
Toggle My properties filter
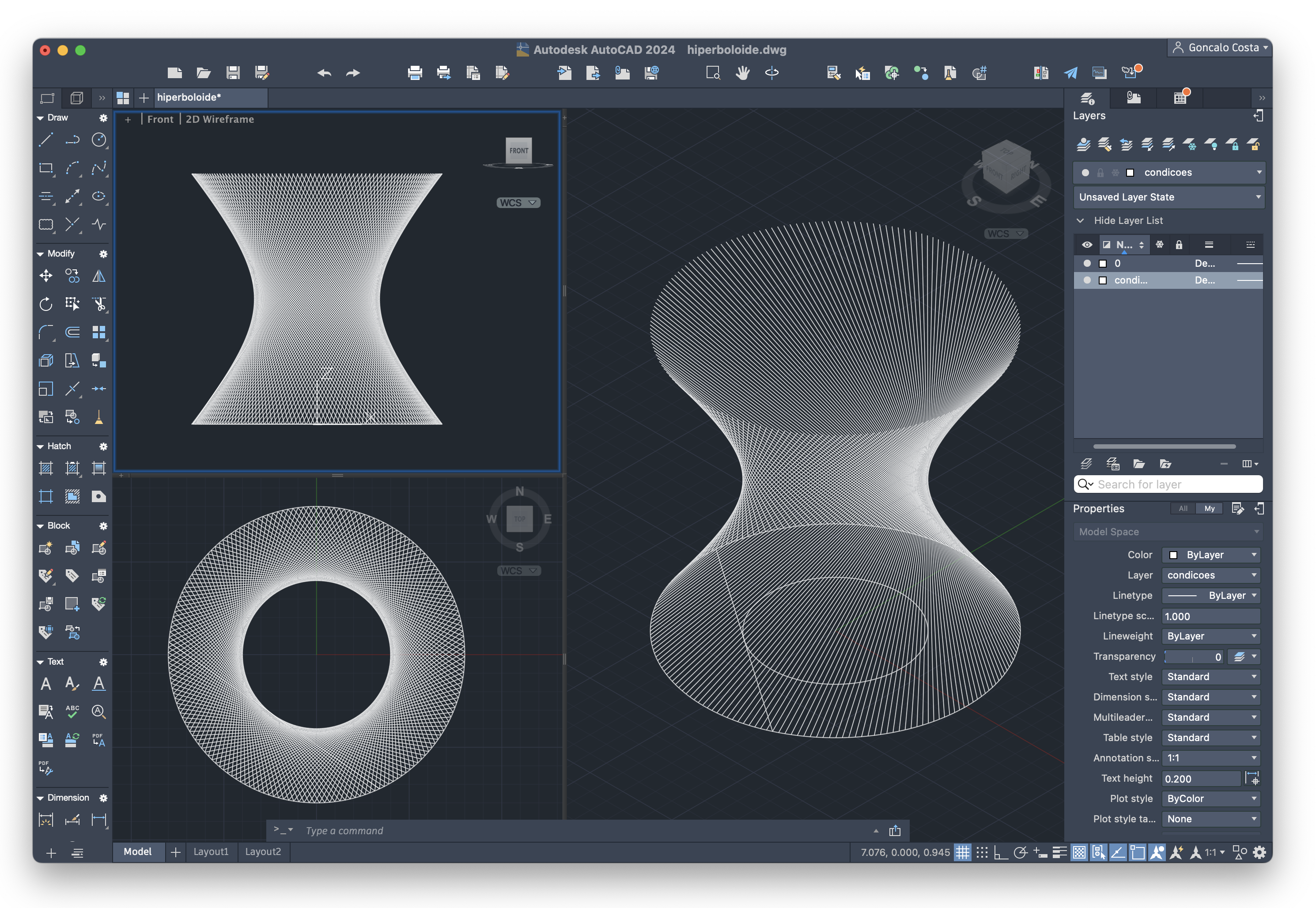1210,509
